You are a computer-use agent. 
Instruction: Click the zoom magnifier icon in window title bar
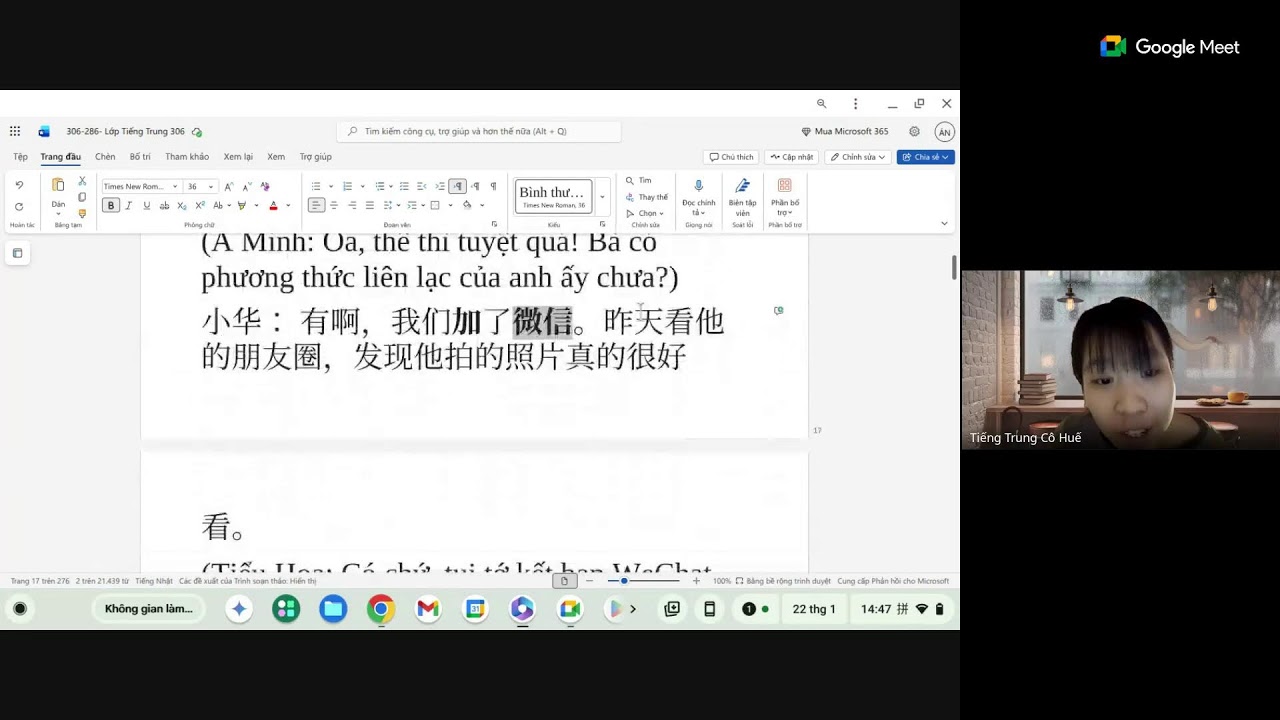click(x=822, y=103)
